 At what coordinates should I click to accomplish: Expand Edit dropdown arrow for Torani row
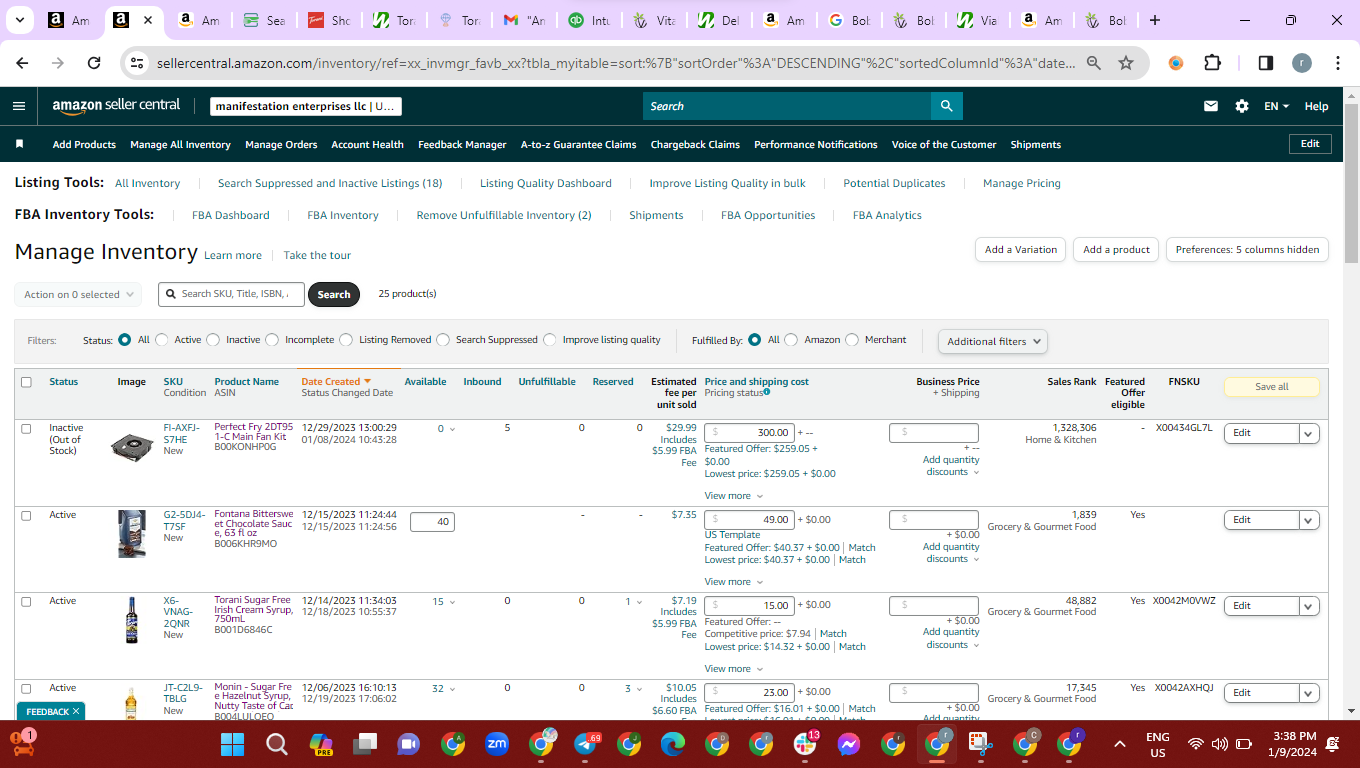click(x=1309, y=606)
